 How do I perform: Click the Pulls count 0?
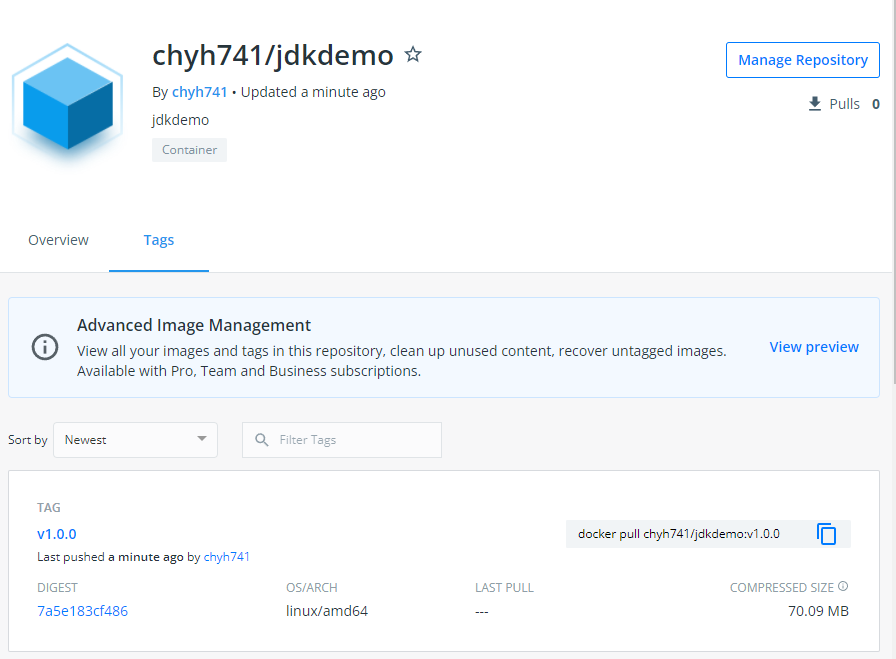(x=875, y=104)
